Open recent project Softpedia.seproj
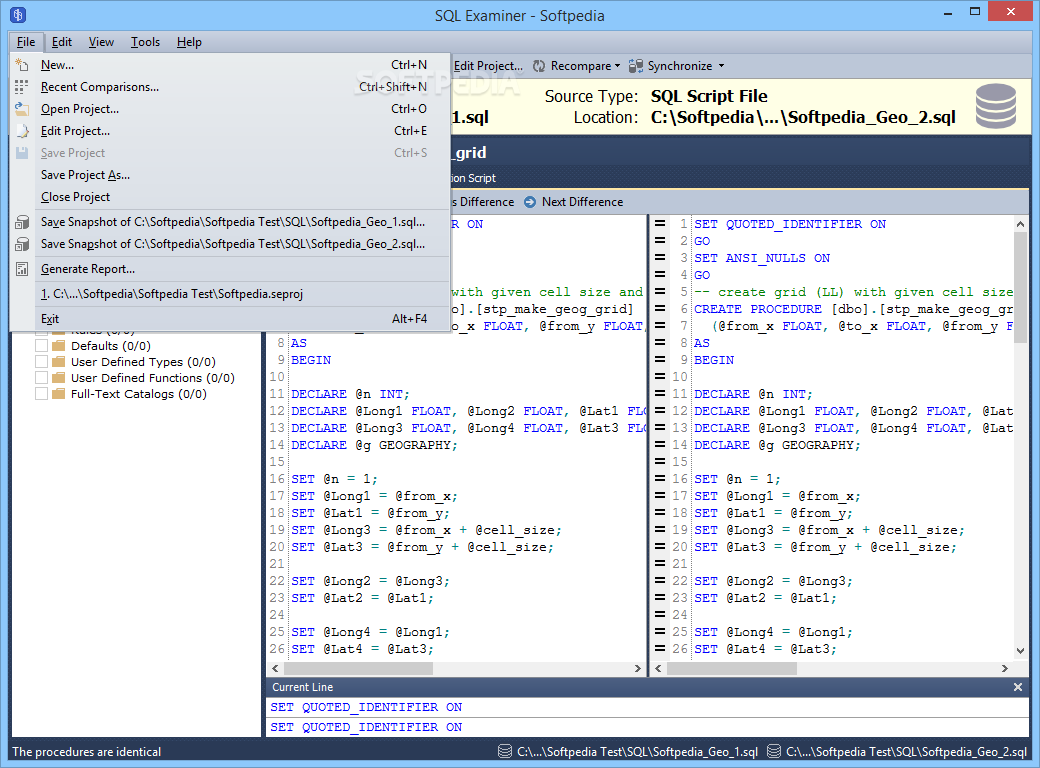 click(230, 294)
